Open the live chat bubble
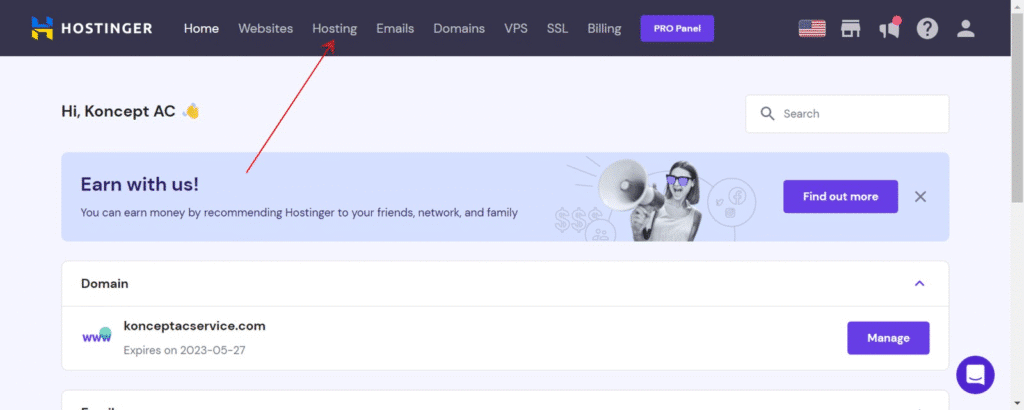This screenshot has height=410, width=1024. 975,375
